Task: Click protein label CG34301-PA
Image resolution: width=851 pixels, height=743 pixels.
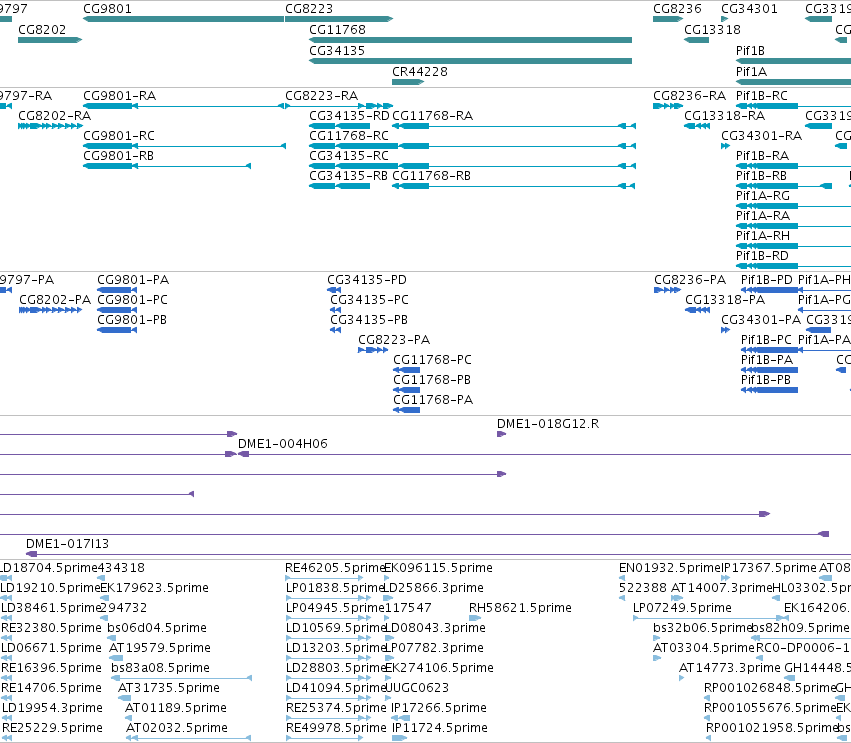Action: (x=761, y=321)
